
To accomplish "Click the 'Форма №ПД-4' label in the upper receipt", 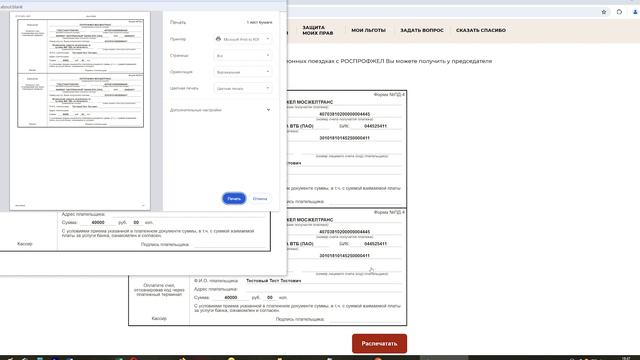I will (389, 95).
